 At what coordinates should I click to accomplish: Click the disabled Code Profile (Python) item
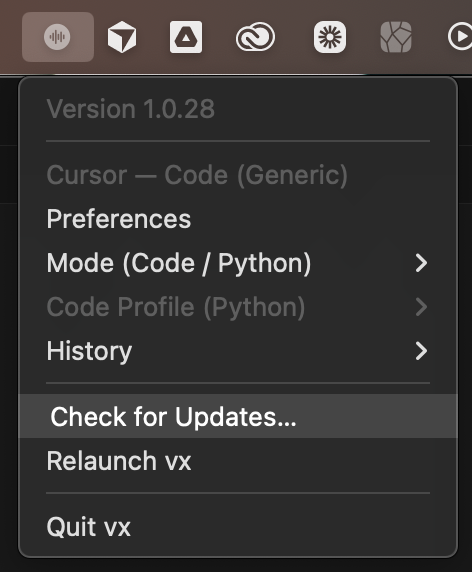click(x=238, y=307)
